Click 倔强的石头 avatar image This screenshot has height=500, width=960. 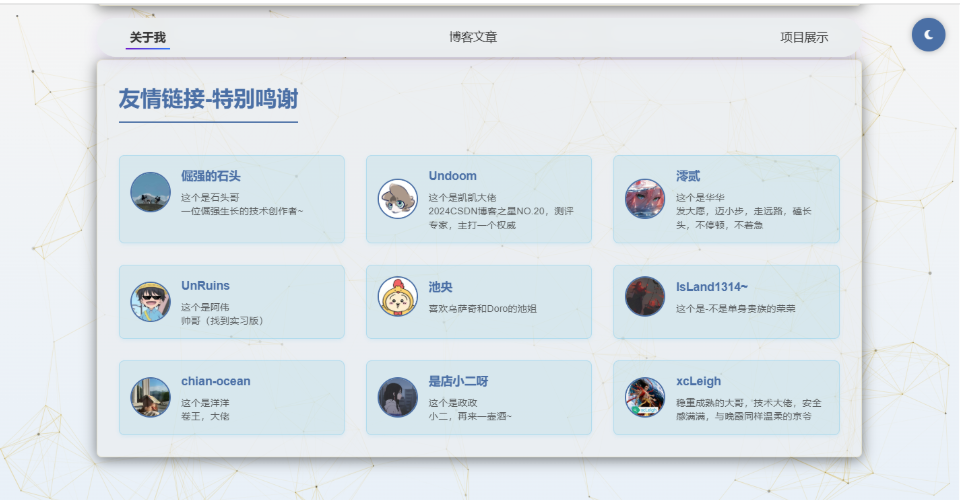coord(150,192)
